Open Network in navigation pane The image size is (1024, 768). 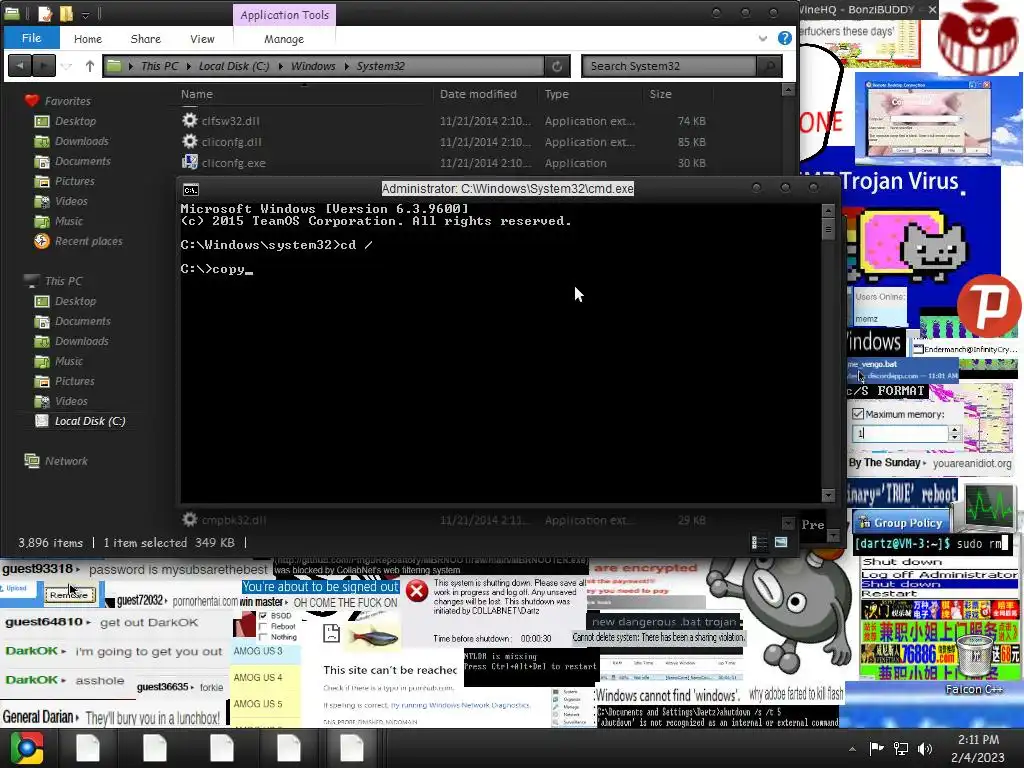click(x=66, y=461)
